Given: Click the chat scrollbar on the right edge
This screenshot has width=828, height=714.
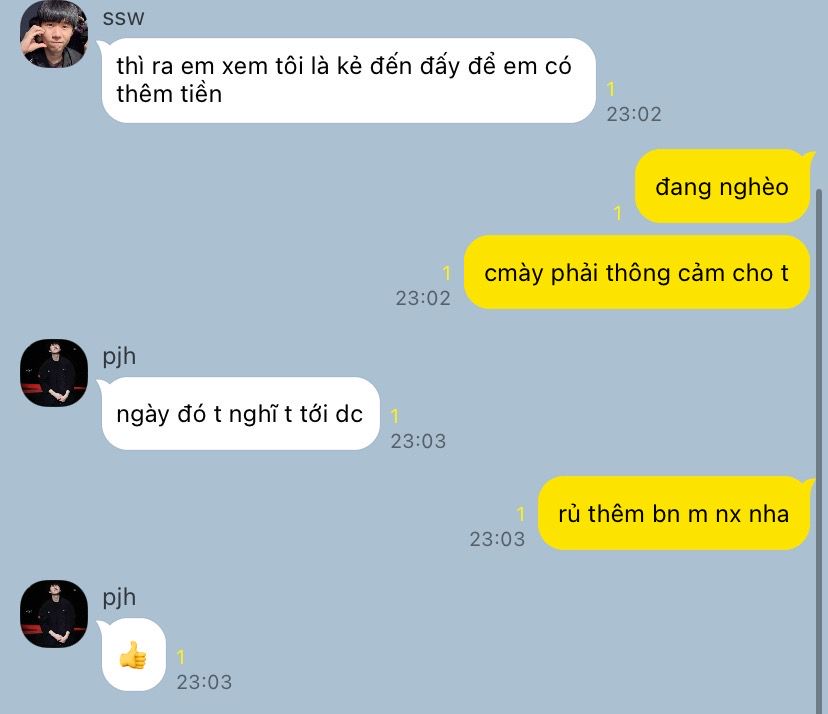Looking at the screenshot, I should coord(819,449).
